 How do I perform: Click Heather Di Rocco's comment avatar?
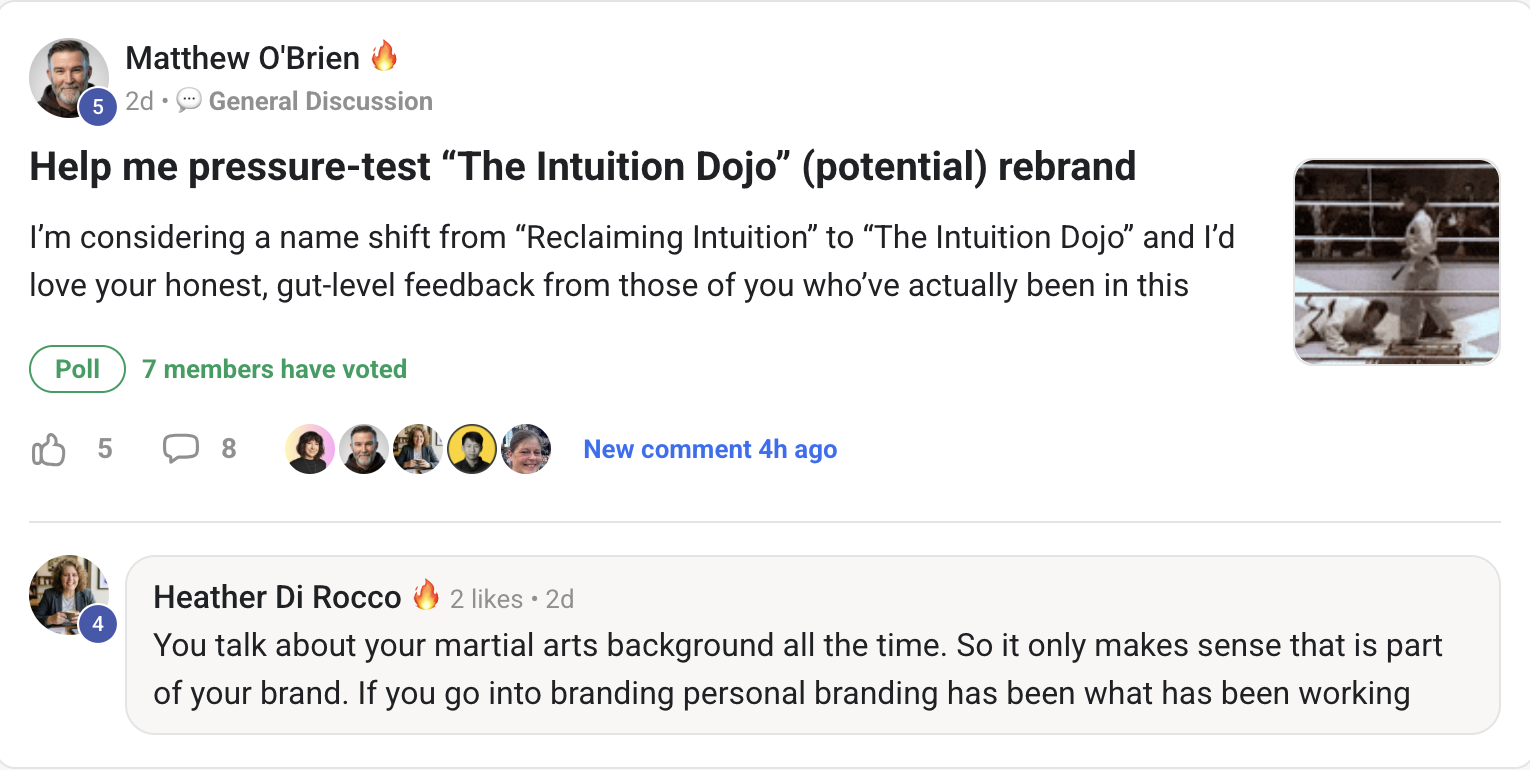pos(66,592)
